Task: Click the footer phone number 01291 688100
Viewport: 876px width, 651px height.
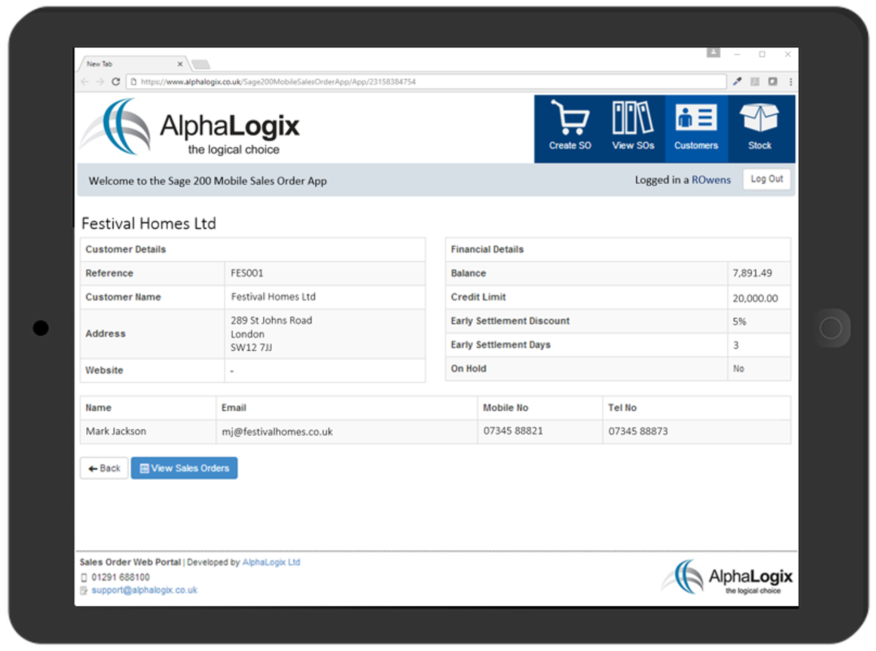Action: pos(120,577)
